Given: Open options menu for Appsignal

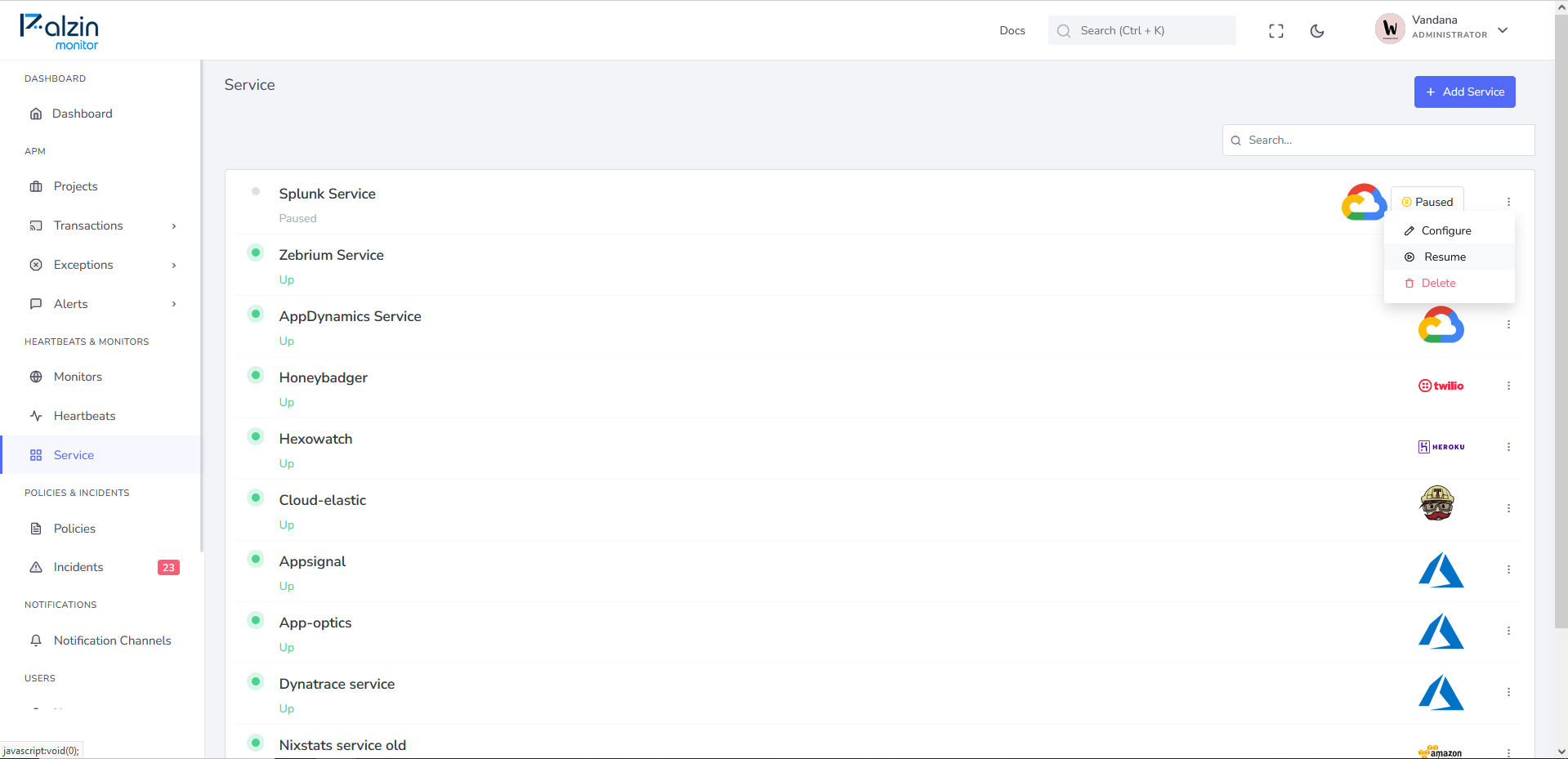Looking at the screenshot, I should click(x=1508, y=569).
